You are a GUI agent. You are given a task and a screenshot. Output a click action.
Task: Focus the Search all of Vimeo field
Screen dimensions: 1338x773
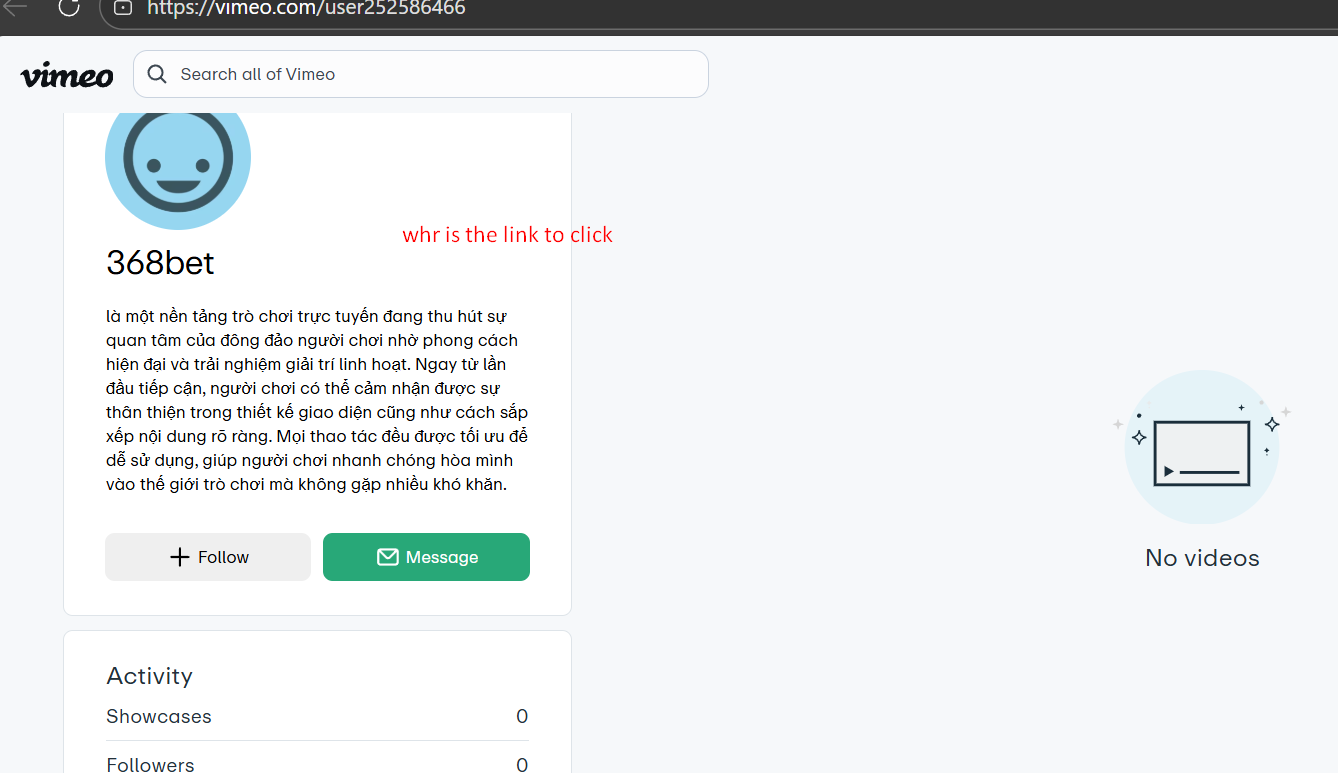point(430,74)
